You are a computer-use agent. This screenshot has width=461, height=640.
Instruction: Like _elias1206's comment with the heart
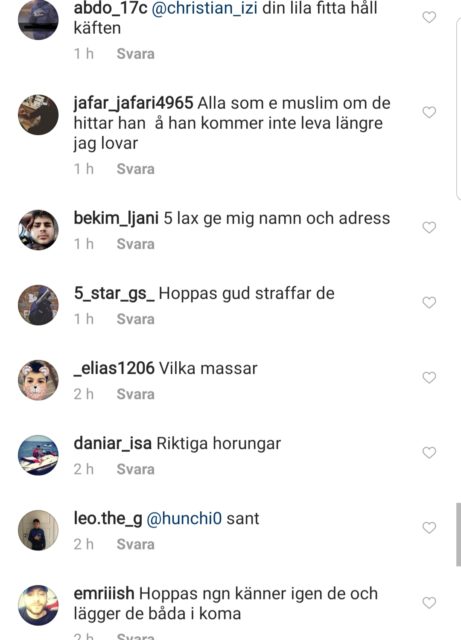click(429, 378)
